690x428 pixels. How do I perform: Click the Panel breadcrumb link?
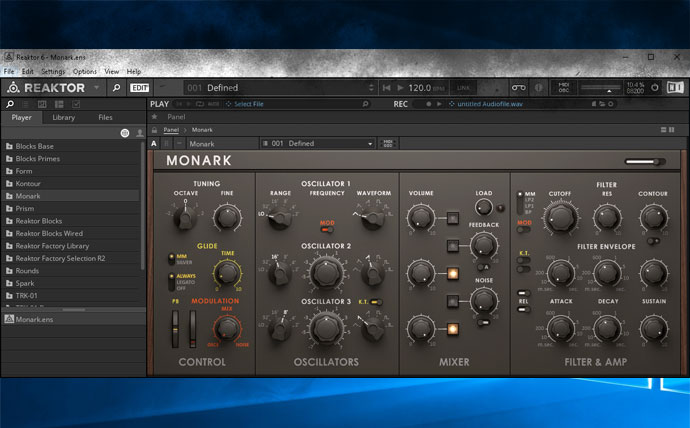(171, 130)
